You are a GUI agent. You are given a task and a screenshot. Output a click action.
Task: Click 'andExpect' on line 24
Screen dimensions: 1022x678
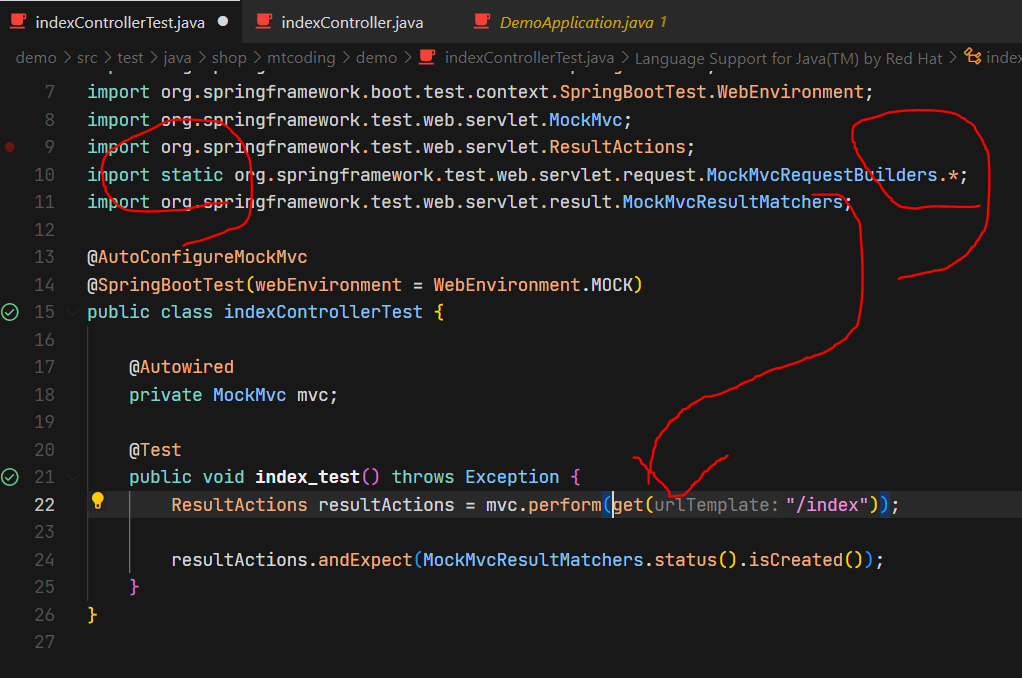(x=365, y=560)
